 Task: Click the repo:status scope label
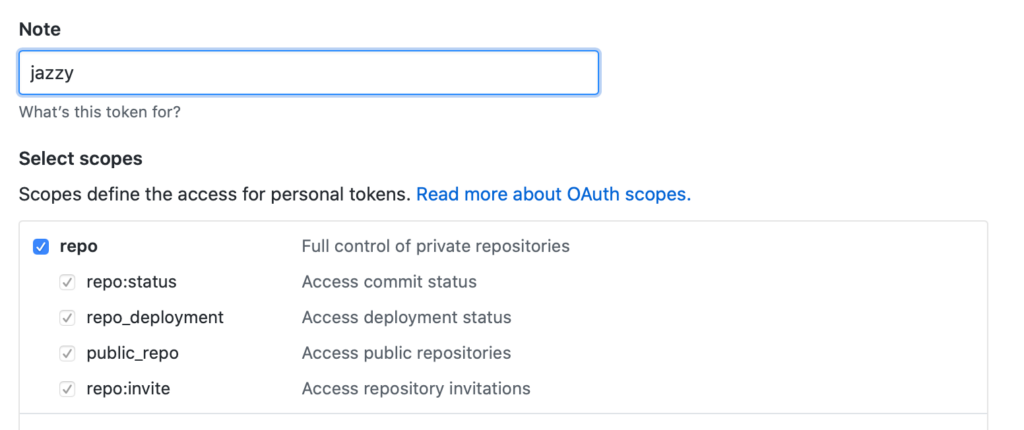(x=131, y=282)
